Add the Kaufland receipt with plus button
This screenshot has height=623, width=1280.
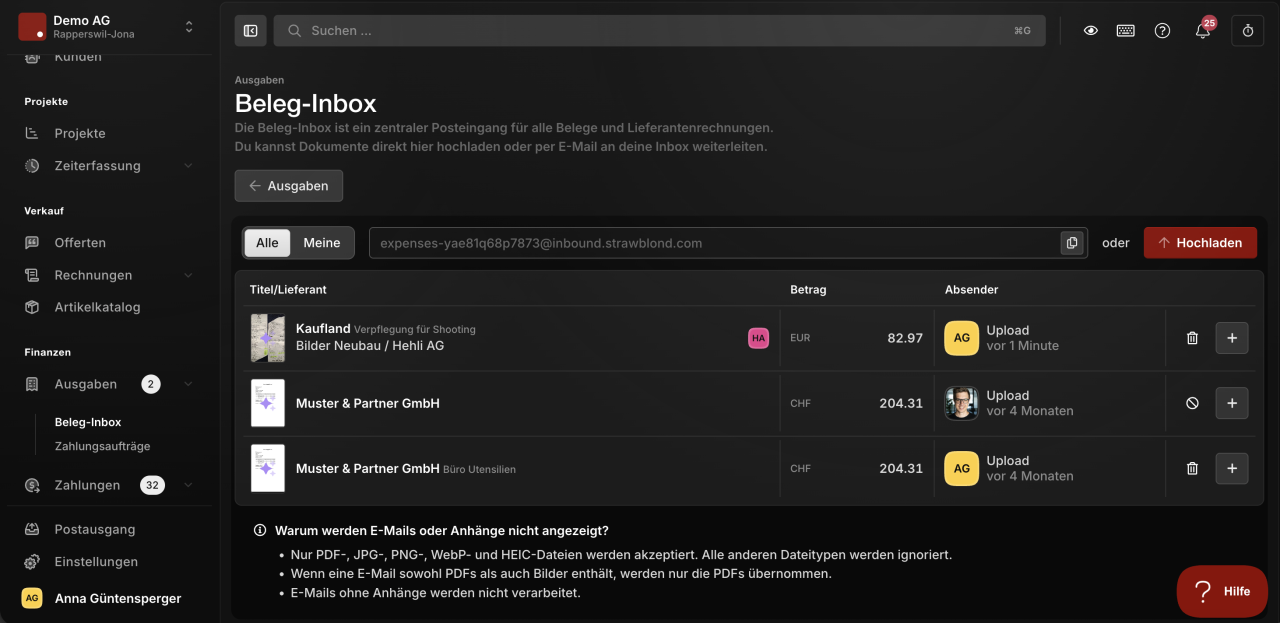(x=1232, y=338)
